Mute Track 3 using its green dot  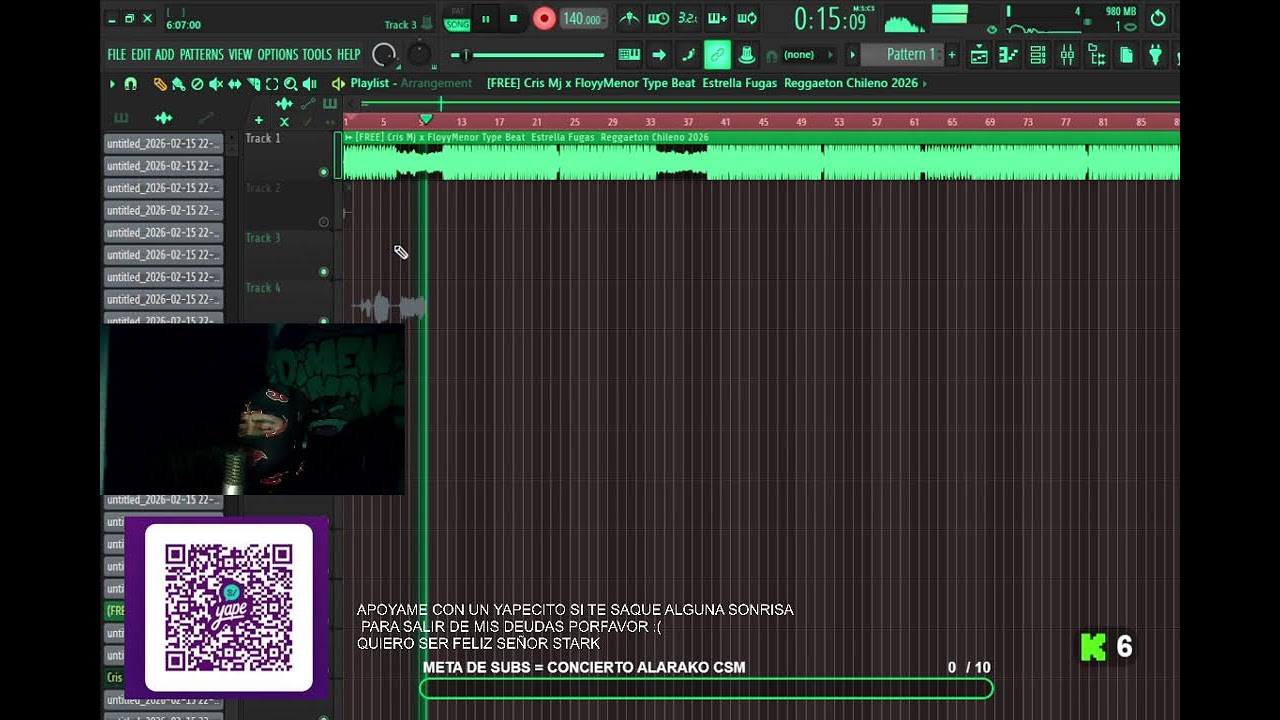tap(323, 272)
